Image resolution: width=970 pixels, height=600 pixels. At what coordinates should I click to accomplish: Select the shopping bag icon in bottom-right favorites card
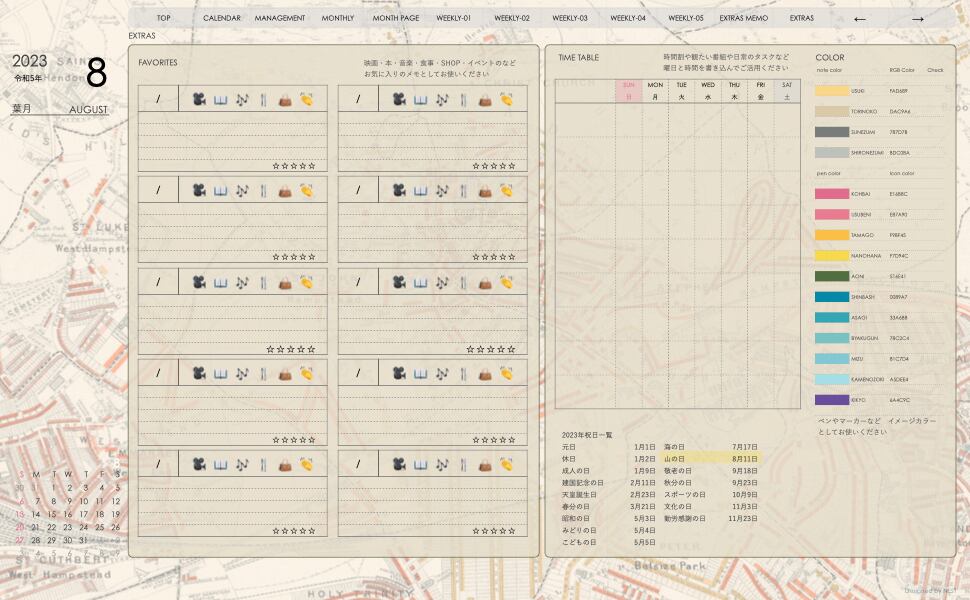485,464
